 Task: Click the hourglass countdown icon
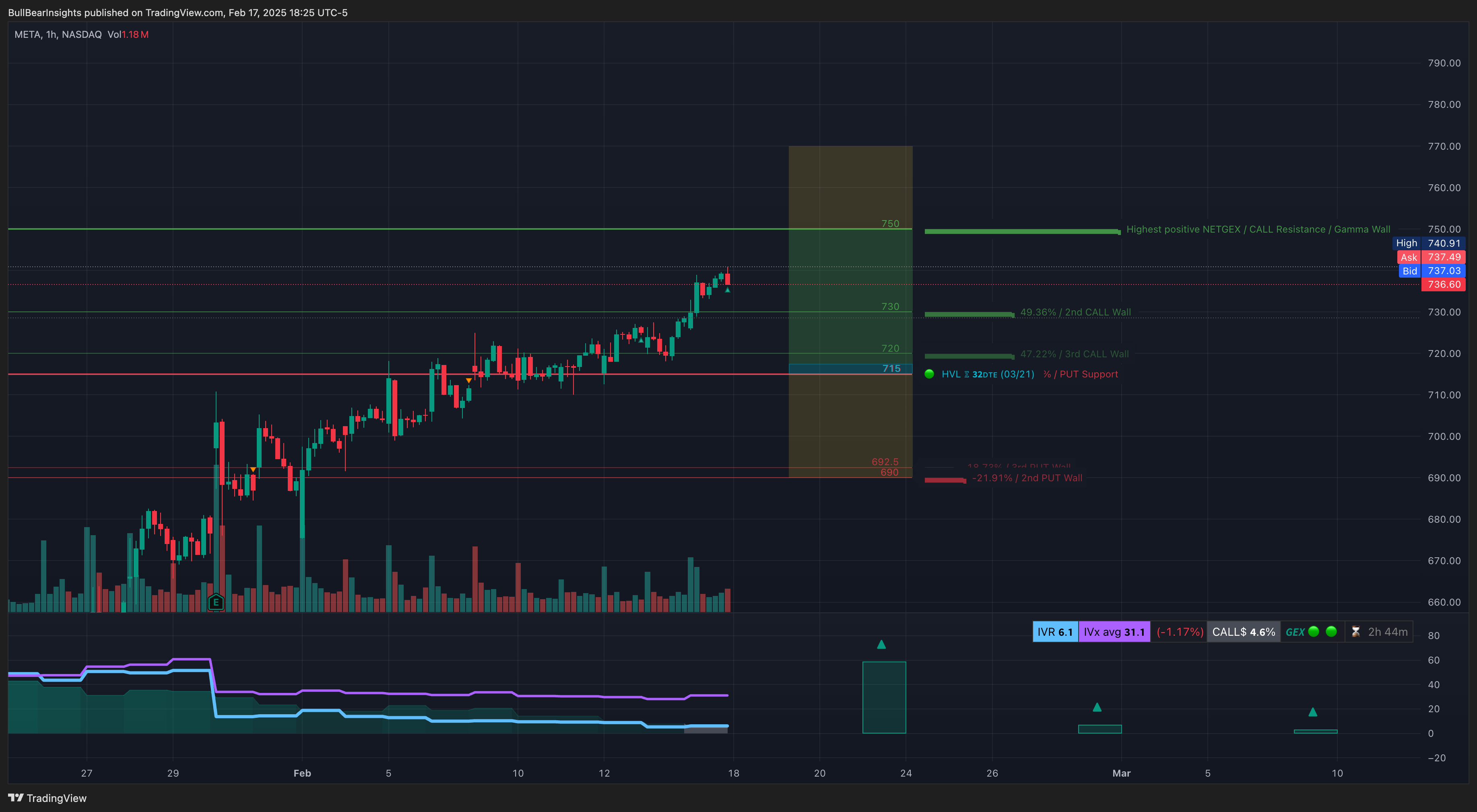[x=1355, y=631]
